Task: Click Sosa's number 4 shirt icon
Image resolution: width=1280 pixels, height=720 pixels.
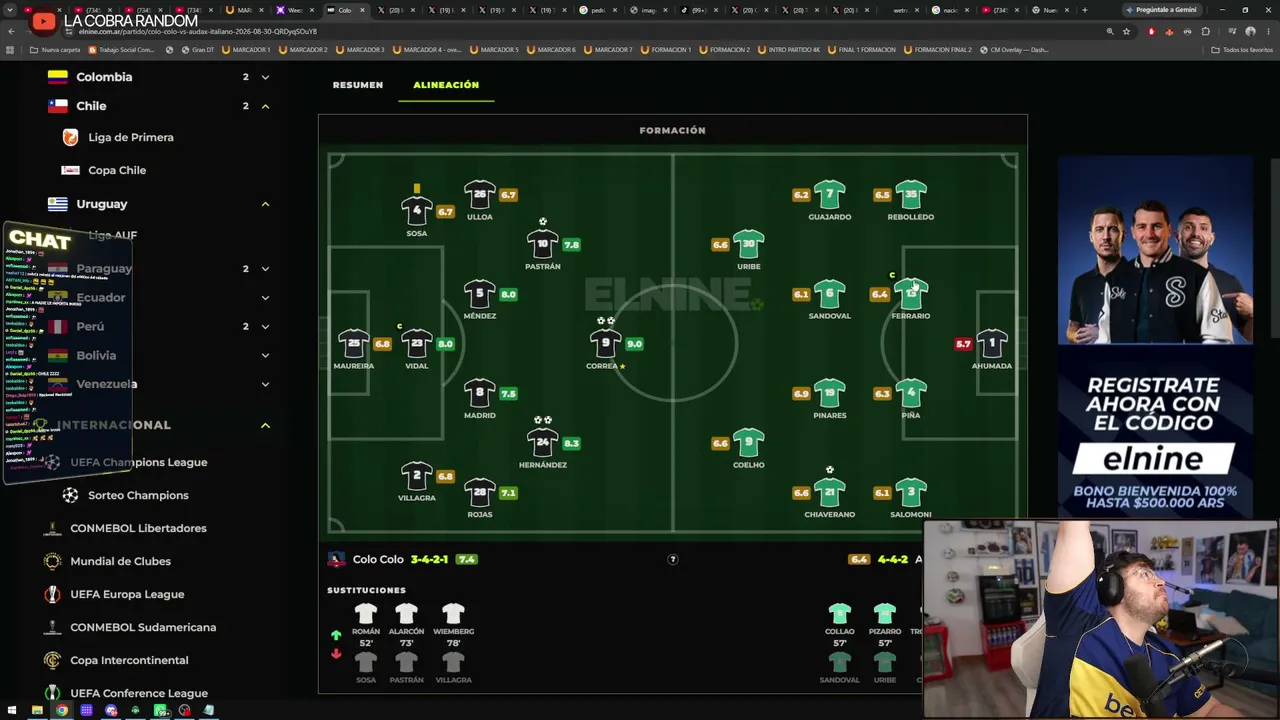Action: coord(417,211)
